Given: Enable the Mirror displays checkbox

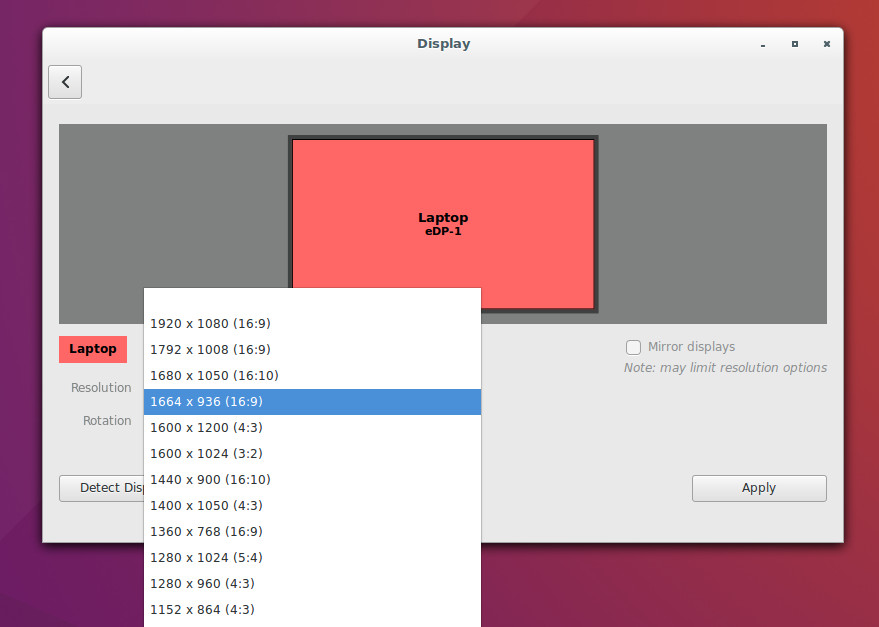Looking at the screenshot, I should point(633,347).
